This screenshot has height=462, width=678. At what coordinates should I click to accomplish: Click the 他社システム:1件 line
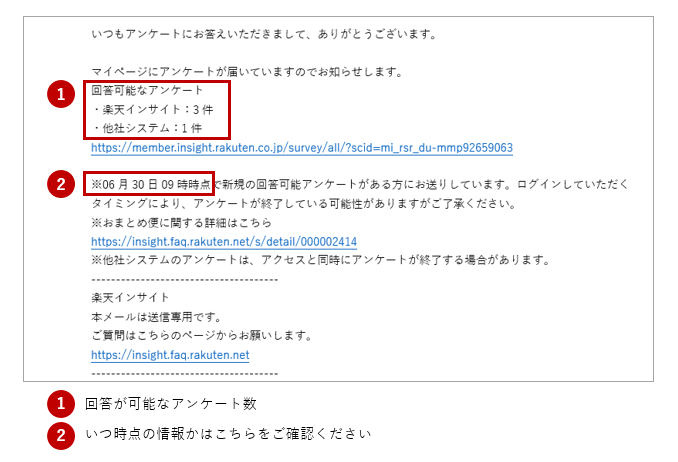147,128
